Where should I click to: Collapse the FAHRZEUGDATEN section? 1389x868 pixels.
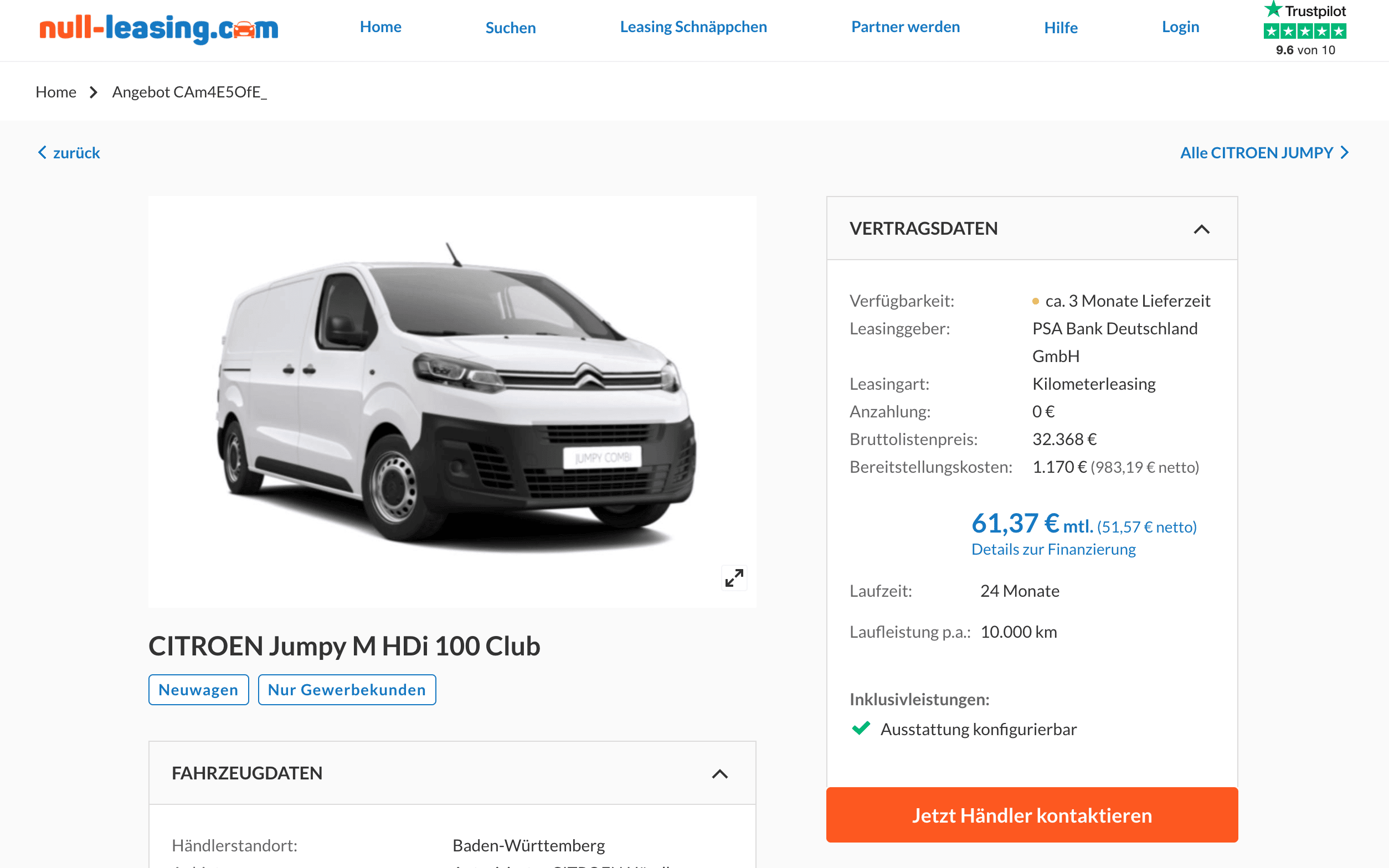click(x=719, y=774)
